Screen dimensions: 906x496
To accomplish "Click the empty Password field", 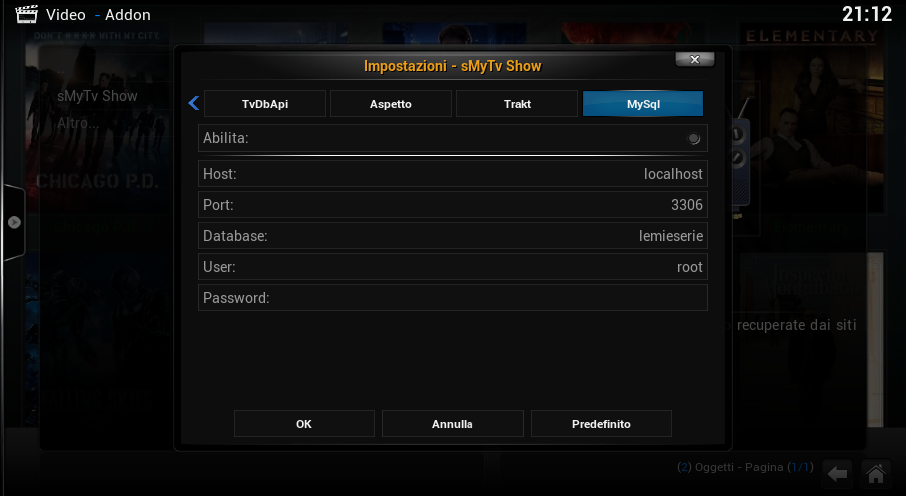I will [452, 298].
